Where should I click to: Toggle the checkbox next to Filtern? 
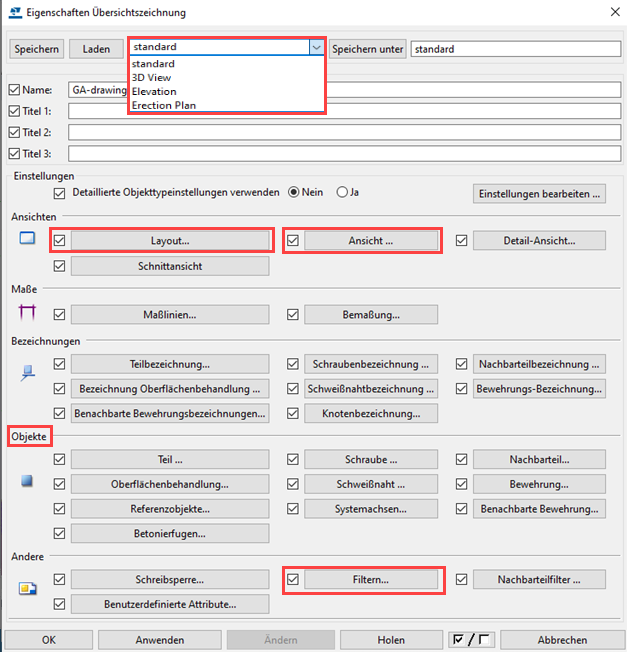(x=293, y=579)
